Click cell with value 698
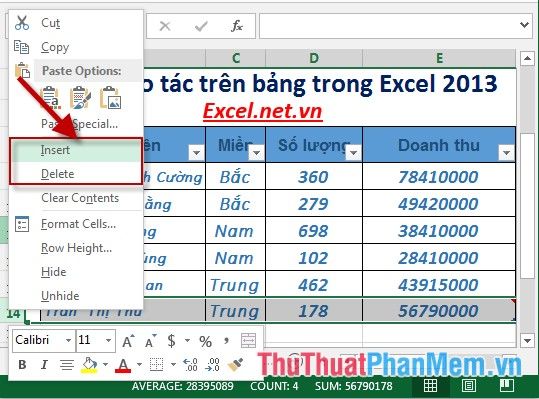The image size is (539, 399). pos(314,231)
